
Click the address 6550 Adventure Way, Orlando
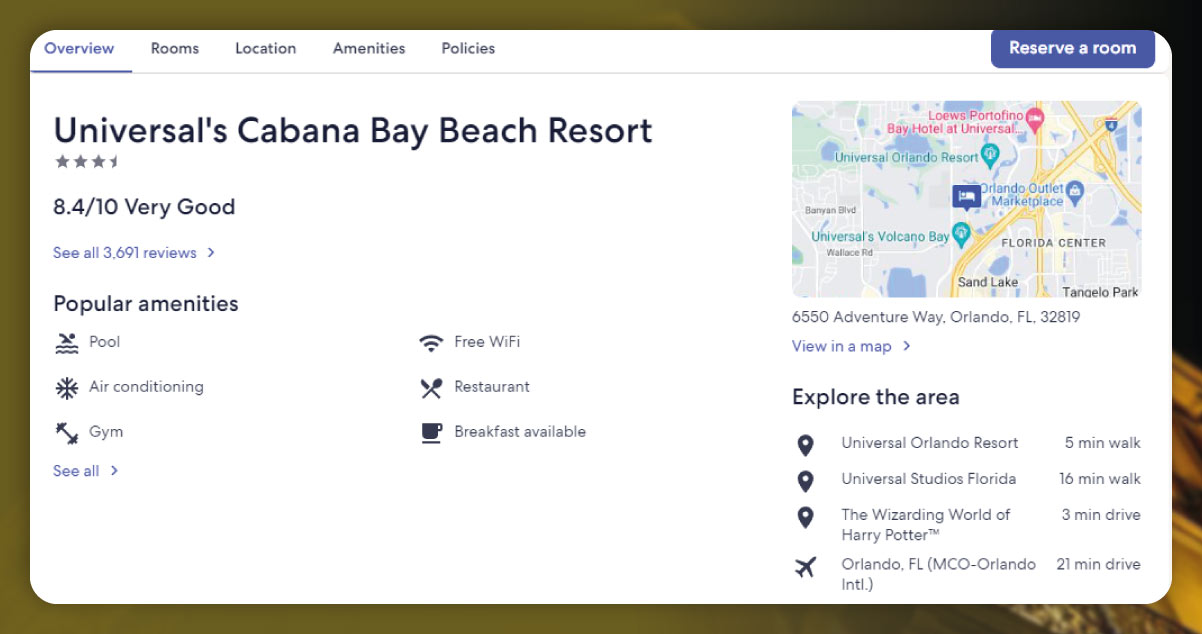(936, 317)
